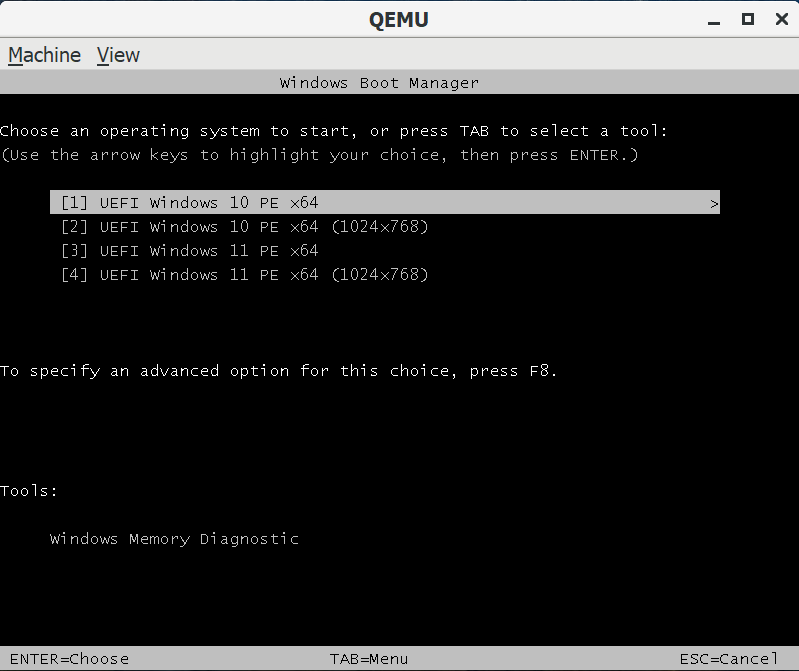Open the View menu
799x671 pixels.
tap(118, 55)
